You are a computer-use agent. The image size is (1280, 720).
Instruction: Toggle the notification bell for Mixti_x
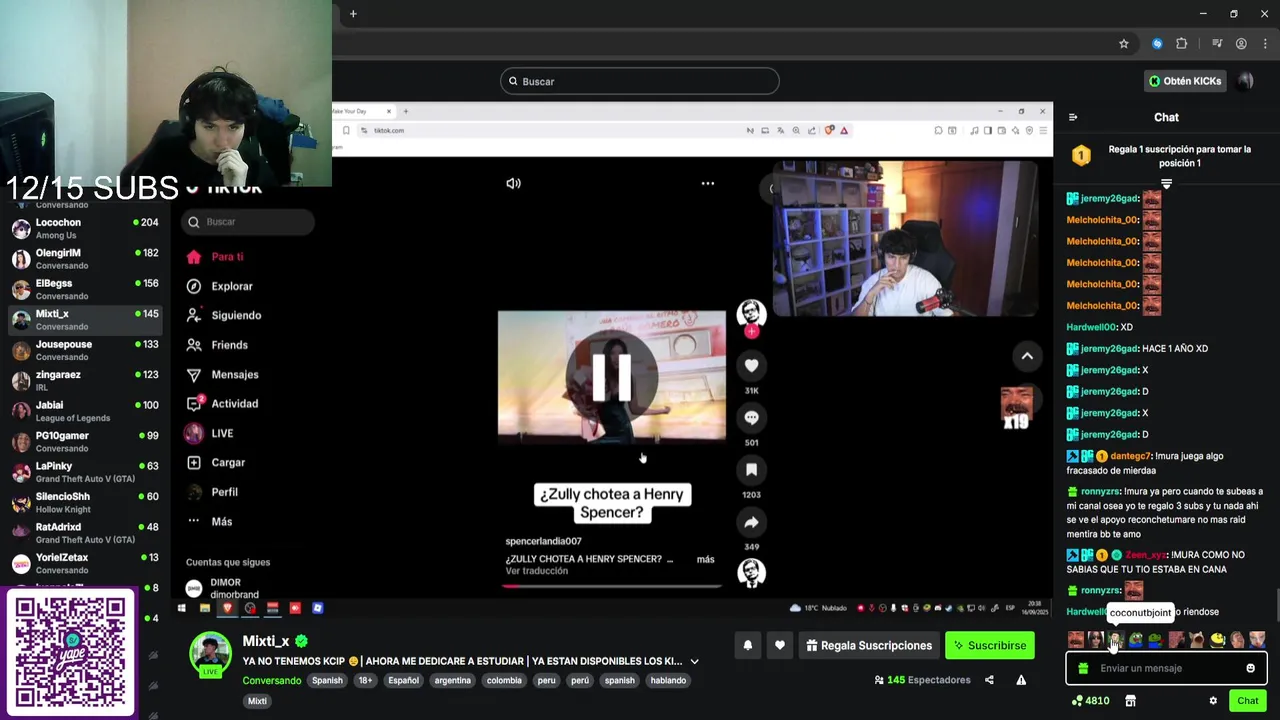[747, 645]
